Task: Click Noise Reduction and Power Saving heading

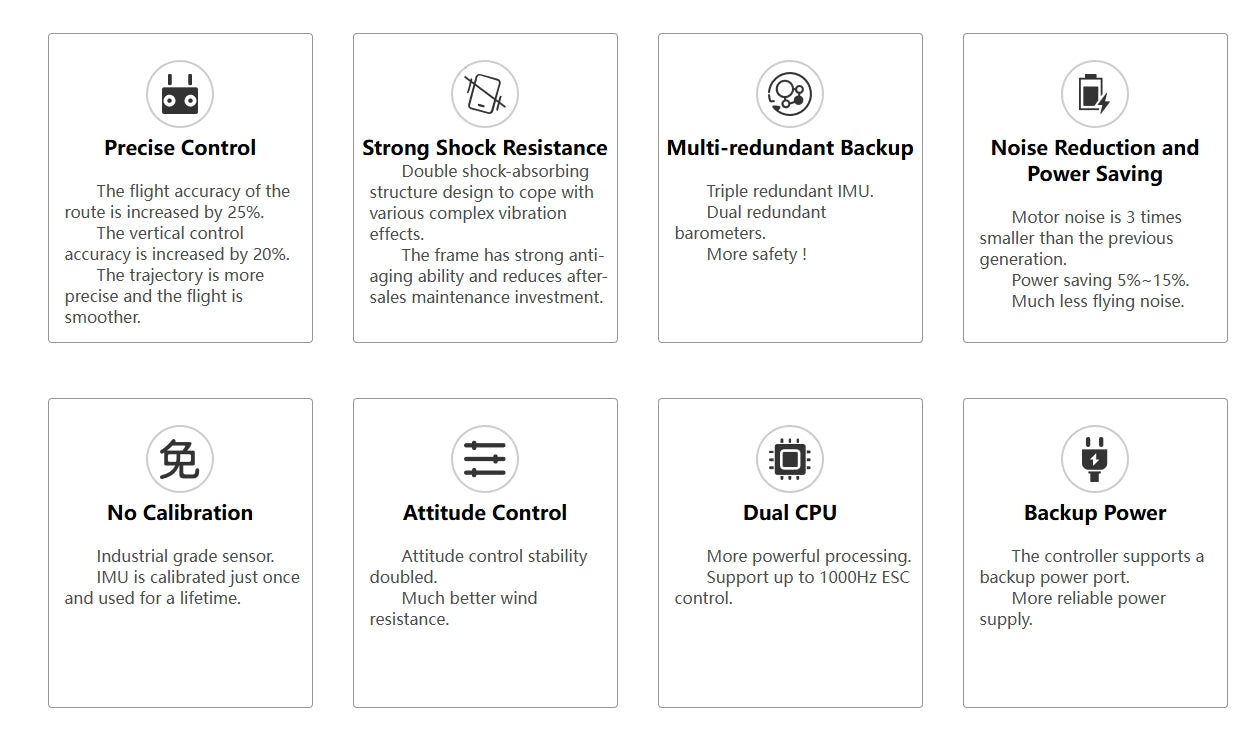Action: tap(1095, 161)
